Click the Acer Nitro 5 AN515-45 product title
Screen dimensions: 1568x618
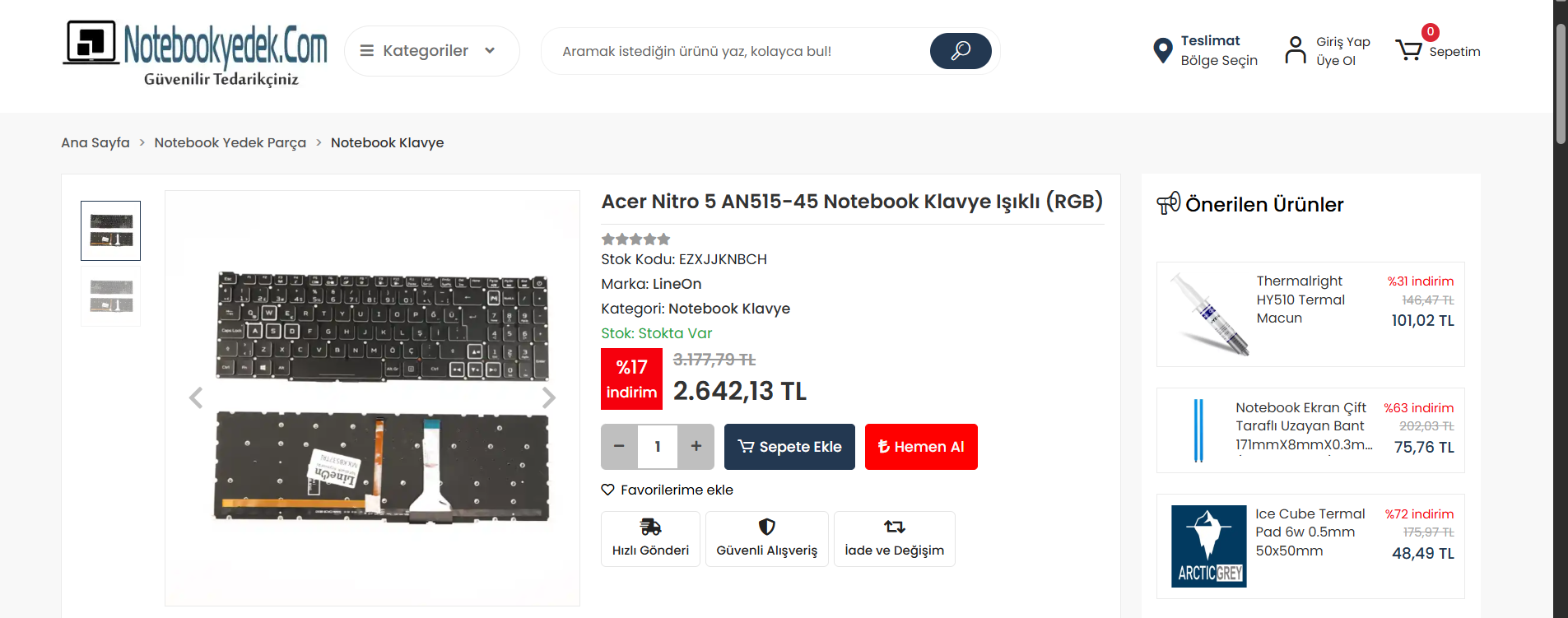(x=852, y=202)
